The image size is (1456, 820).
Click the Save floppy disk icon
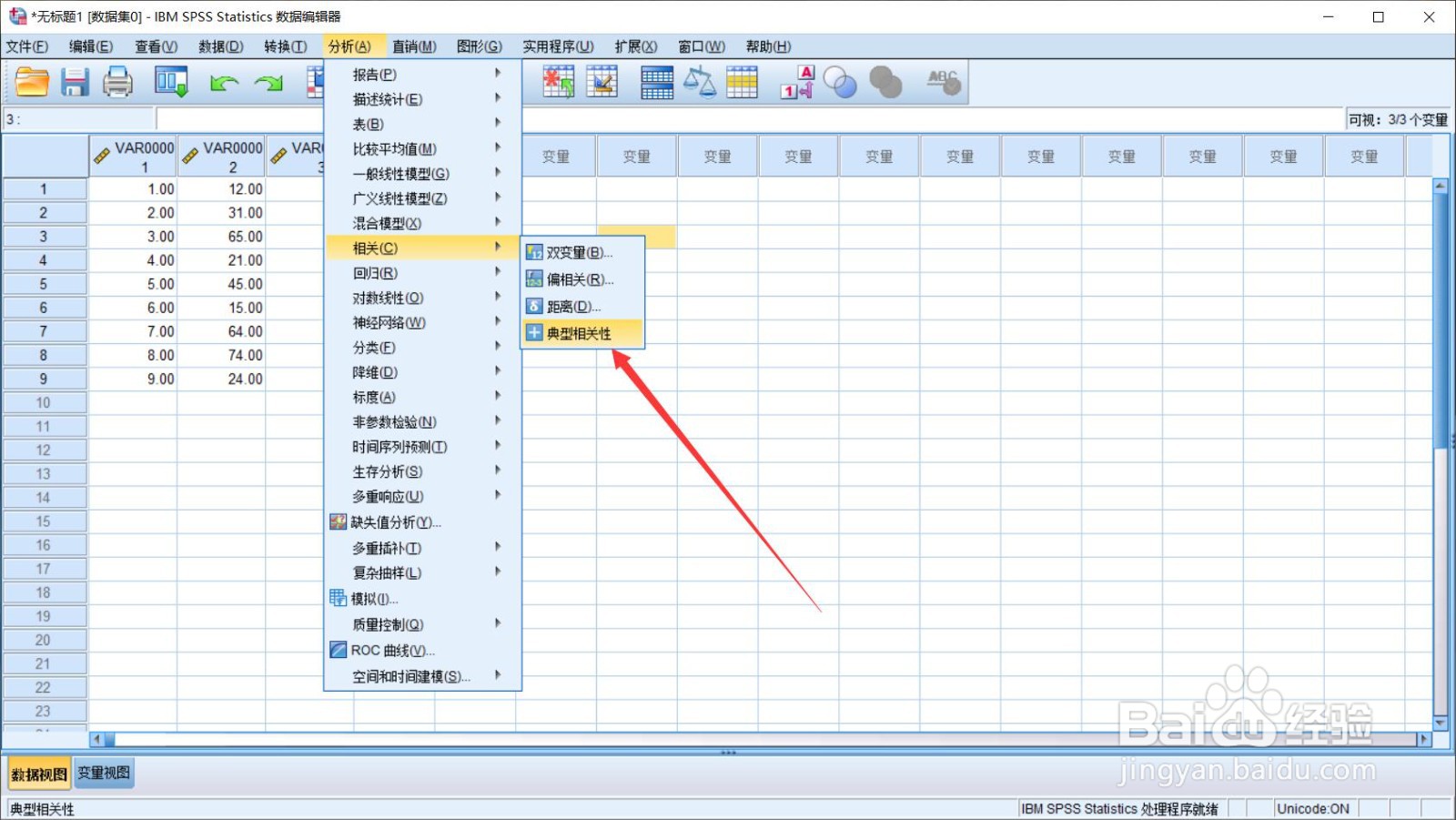(75, 82)
